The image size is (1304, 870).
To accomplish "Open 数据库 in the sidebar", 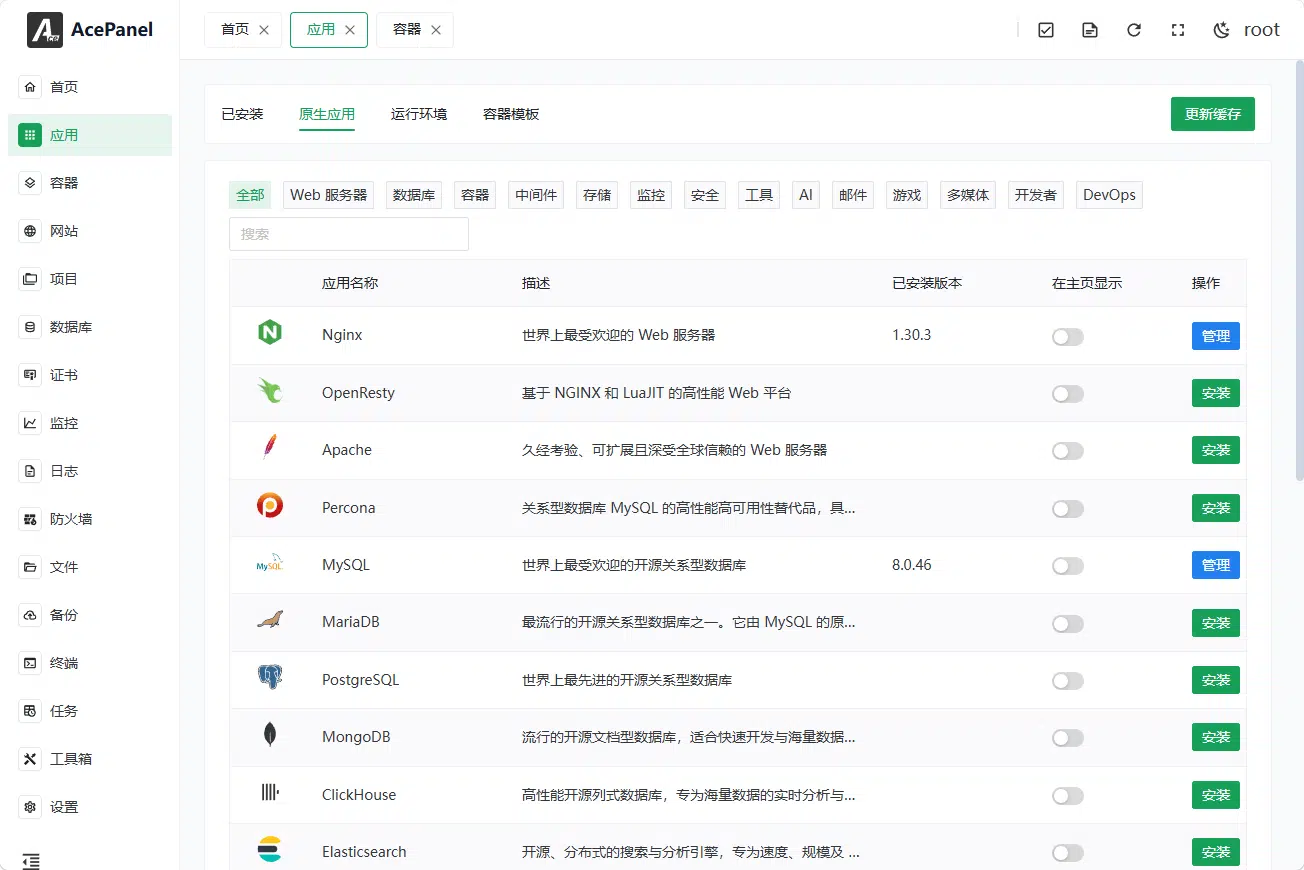I will (90, 327).
